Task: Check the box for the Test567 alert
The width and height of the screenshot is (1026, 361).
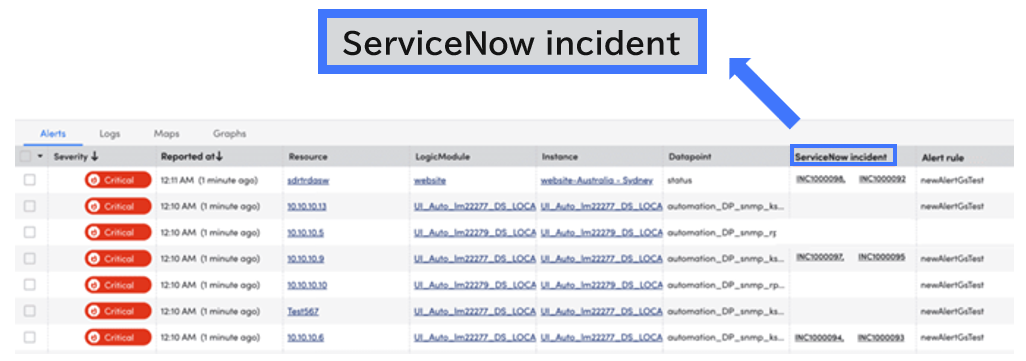Action: pyautogui.click(x=29, y=311)
